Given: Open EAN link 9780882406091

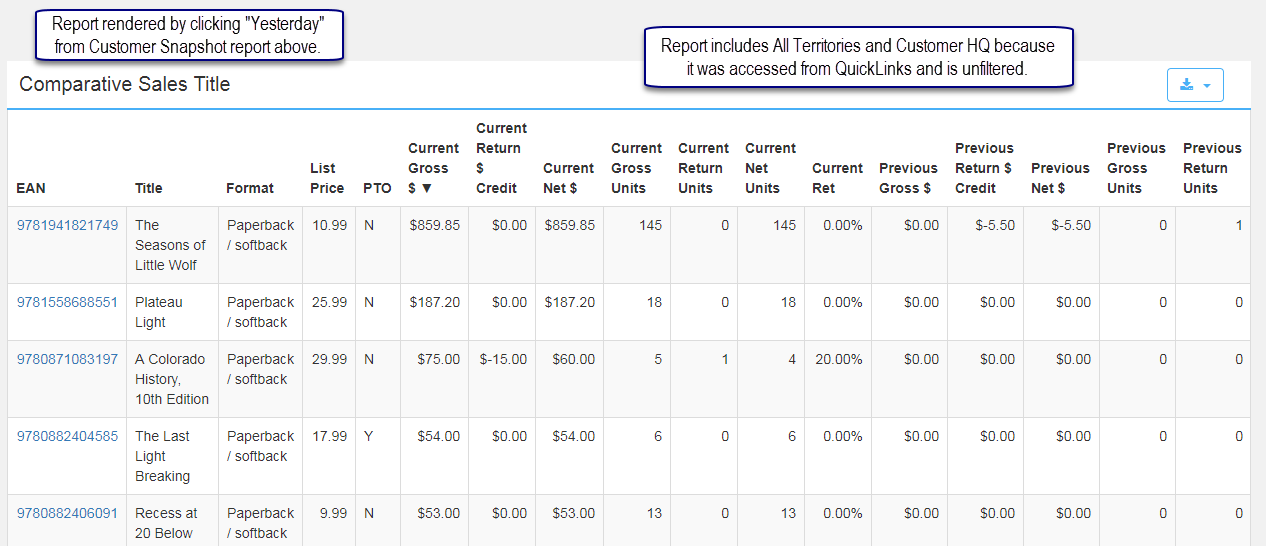Looking at the screenshot, I should pyautogui.click(x=67, y=513).
